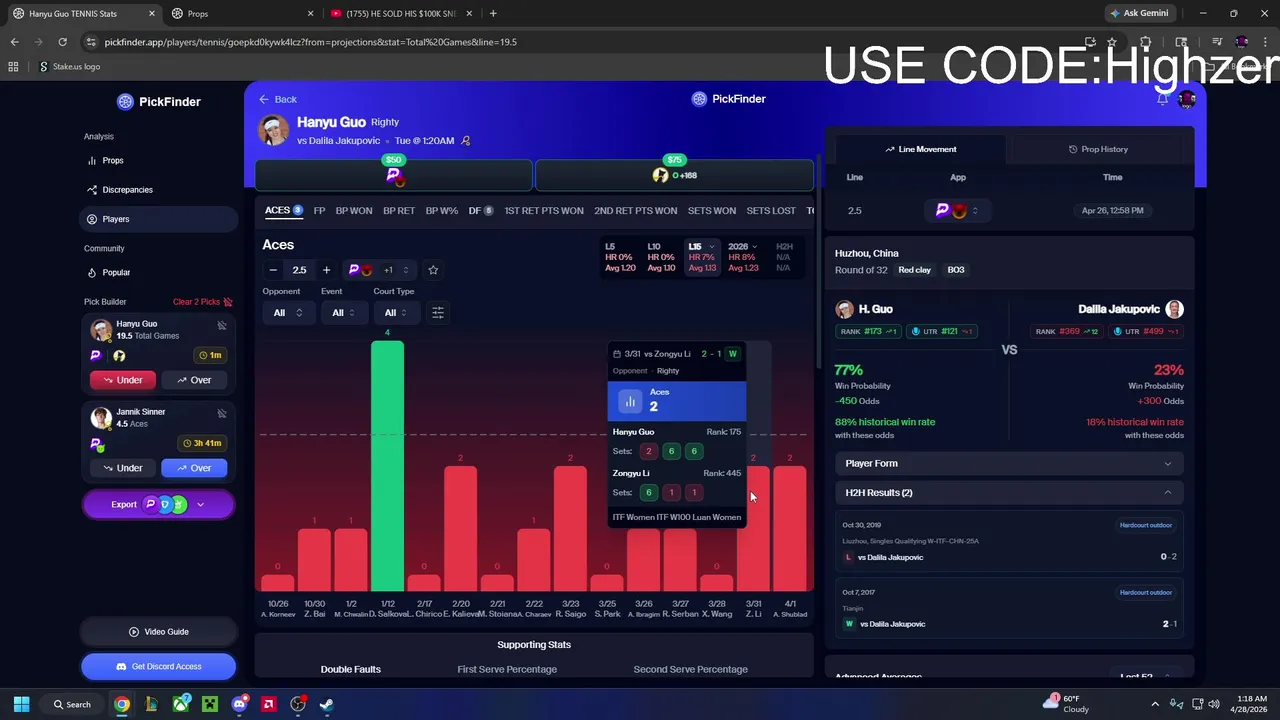
Task: Go to the Players section
Action: pos(158,219)
